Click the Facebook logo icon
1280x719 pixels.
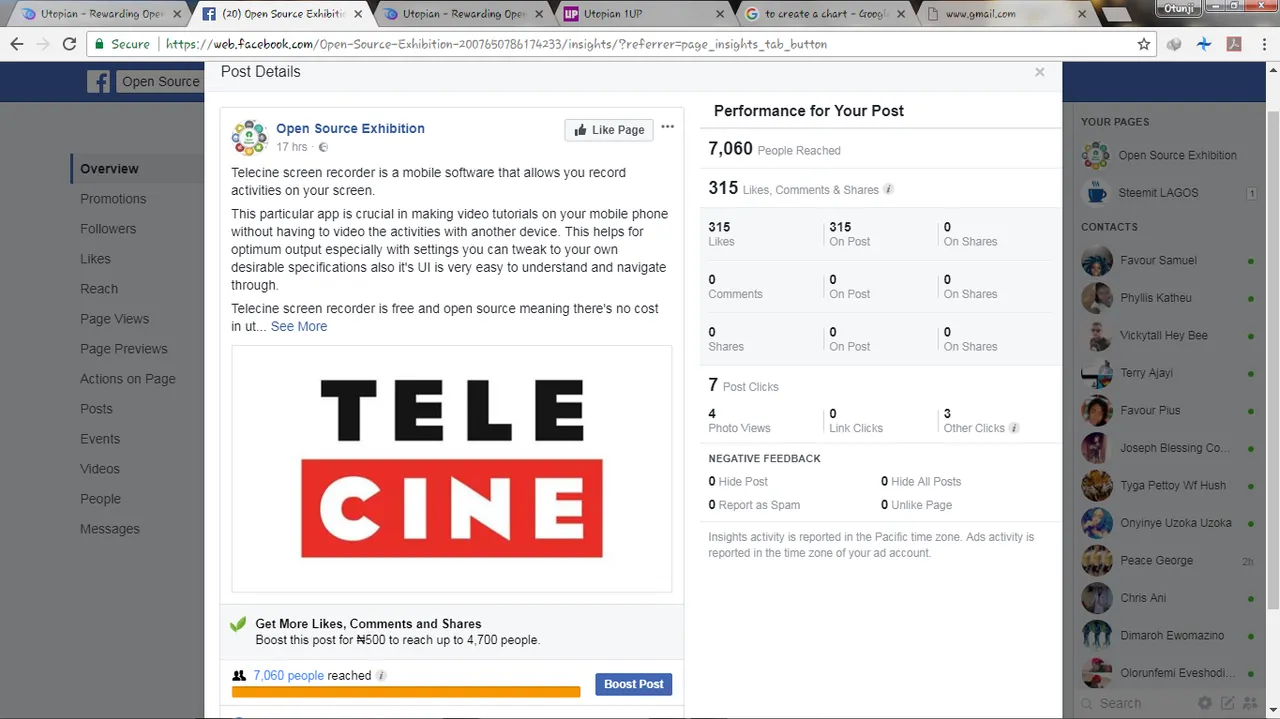click(x=98, y=82)
